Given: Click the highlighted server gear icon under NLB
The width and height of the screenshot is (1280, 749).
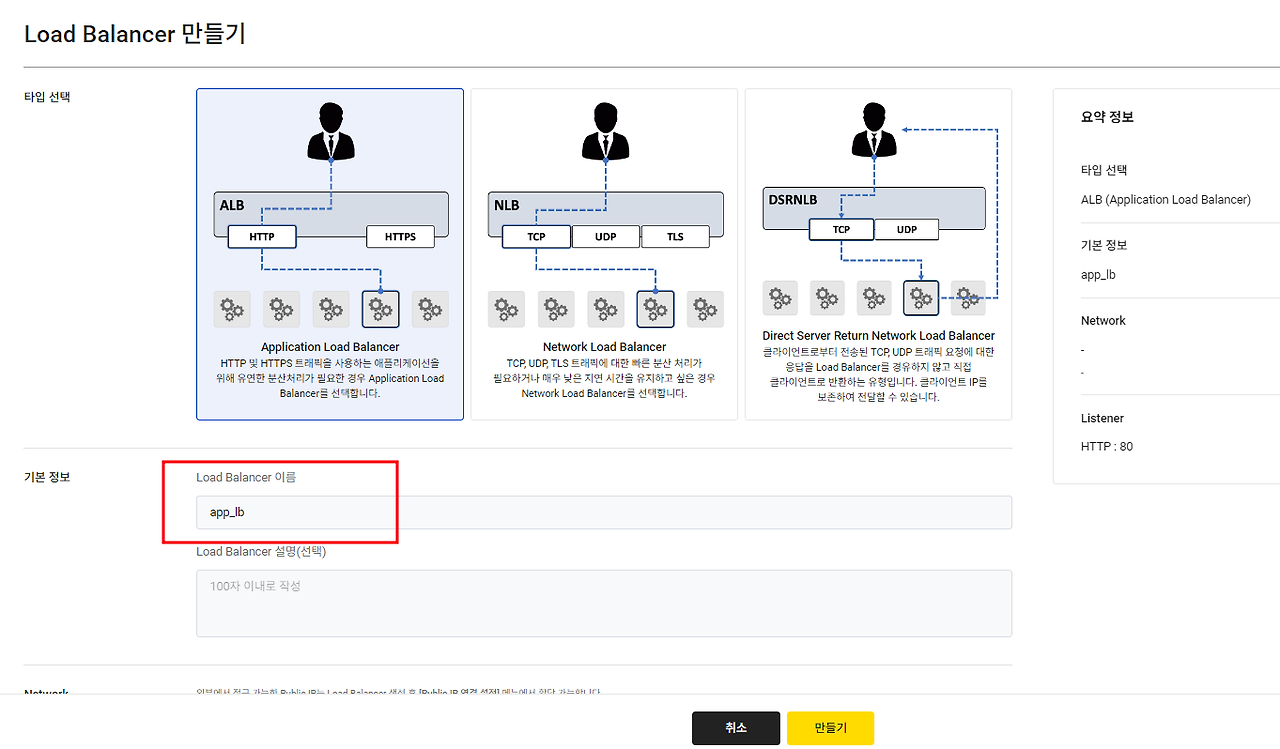Looking at the screenshot, I should pos(655,310).
